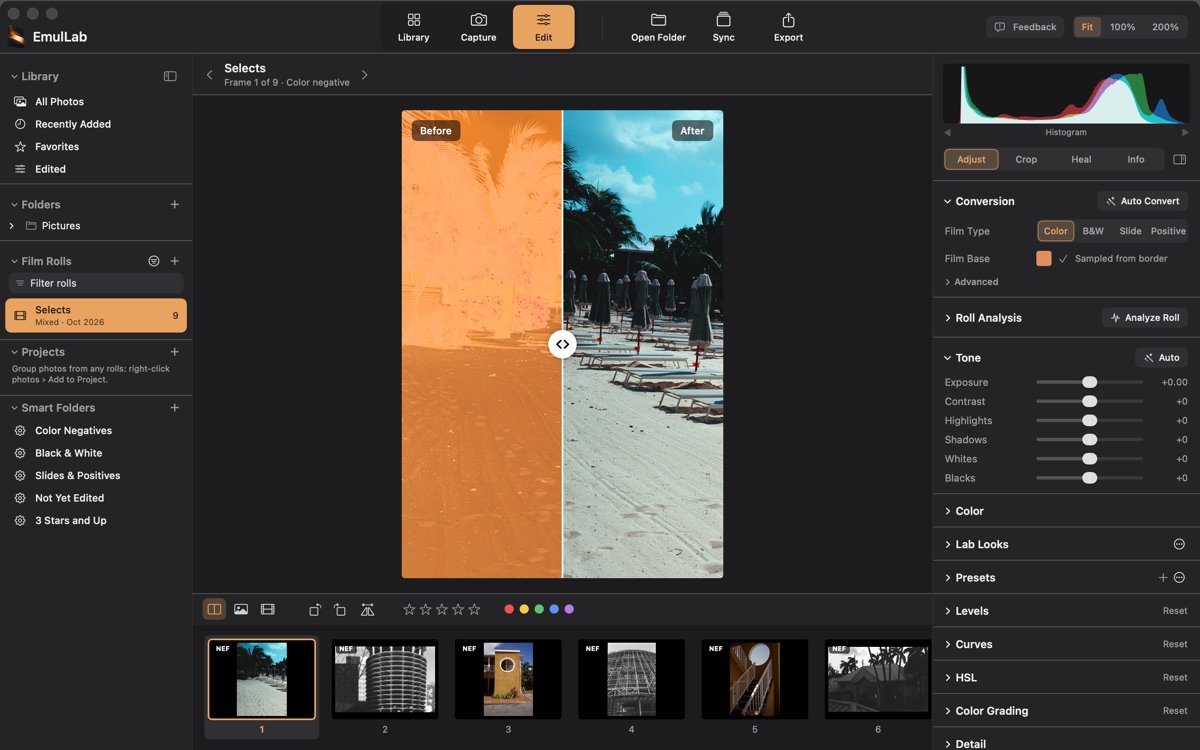This screenshot has height=750, width=1200.
Task: Set film type to Color
Action: (1056, 231)
